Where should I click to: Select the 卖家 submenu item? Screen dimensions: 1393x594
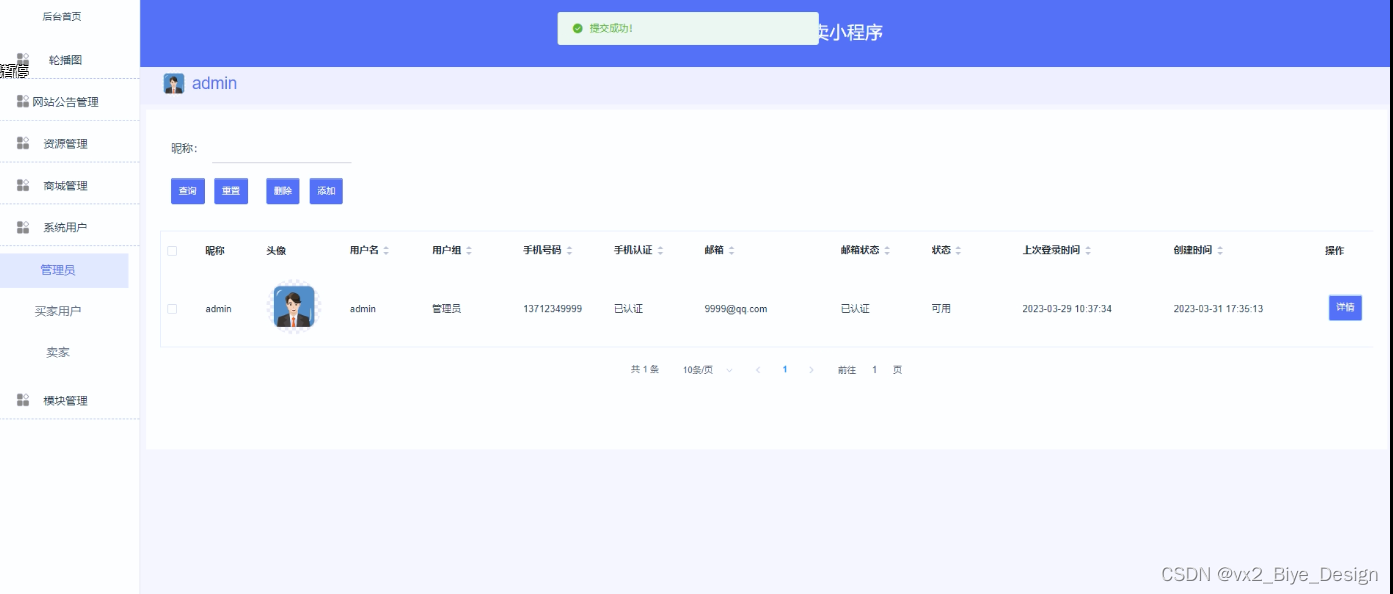click(x=58, y=353)
